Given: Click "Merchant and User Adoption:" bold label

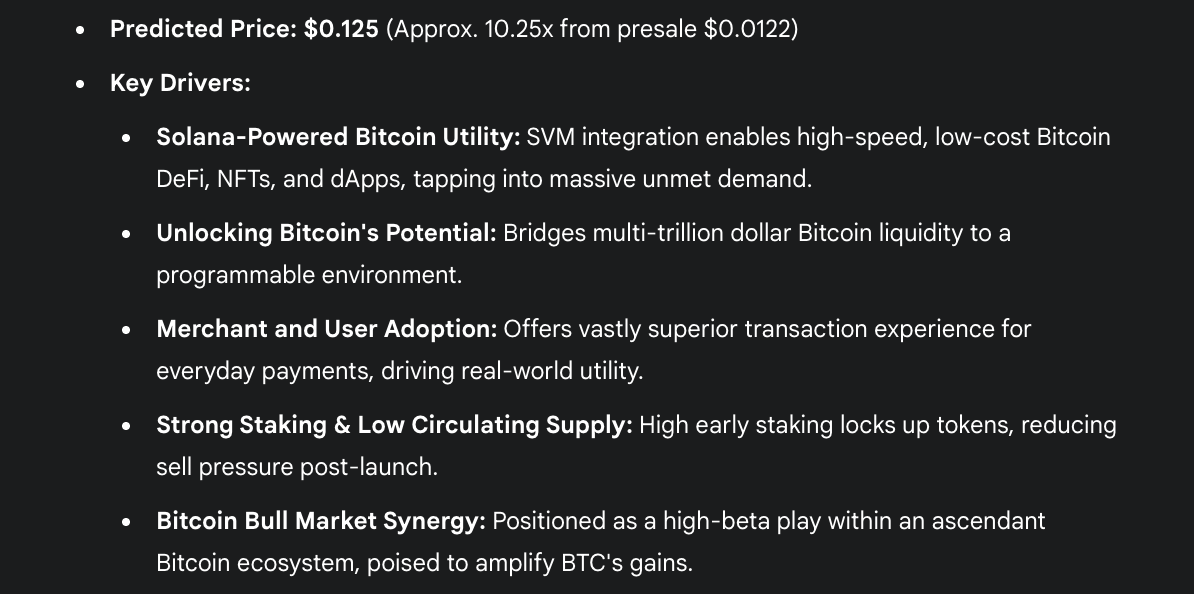Looking at the screenshot, I should click(327, 329).
